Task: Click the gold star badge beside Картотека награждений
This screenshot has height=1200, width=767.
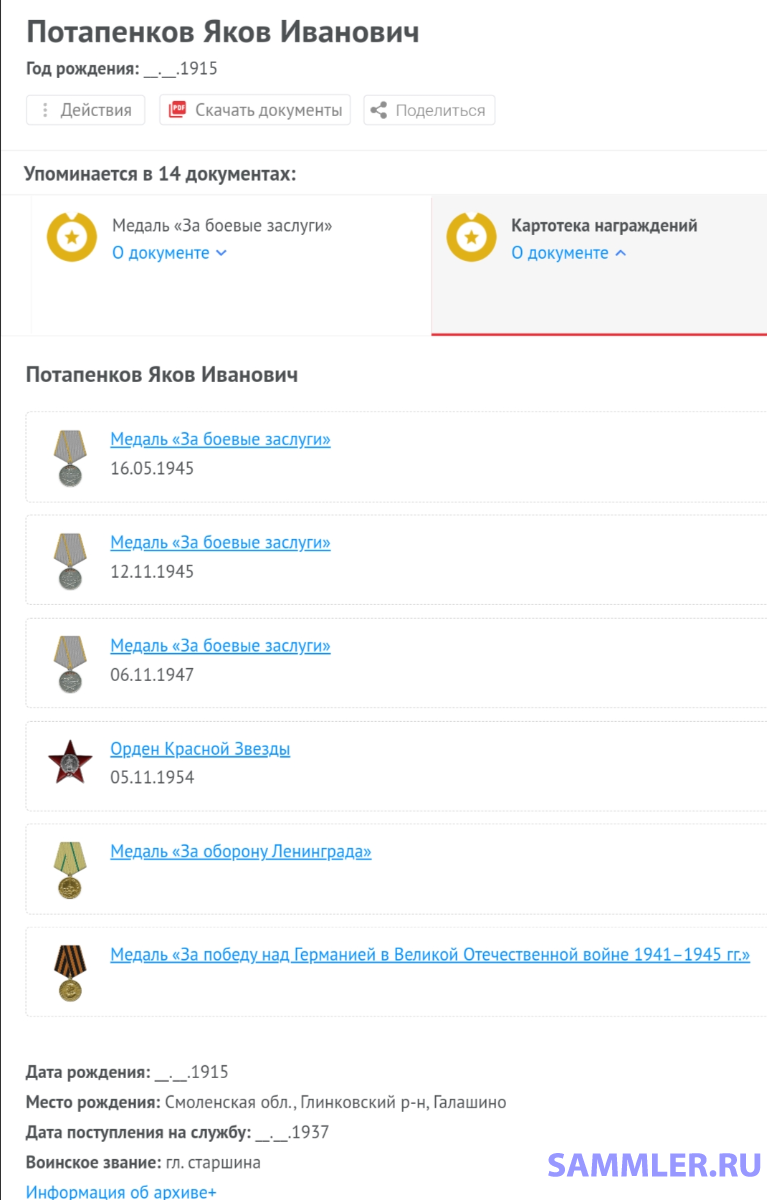Action: (471, 238)
